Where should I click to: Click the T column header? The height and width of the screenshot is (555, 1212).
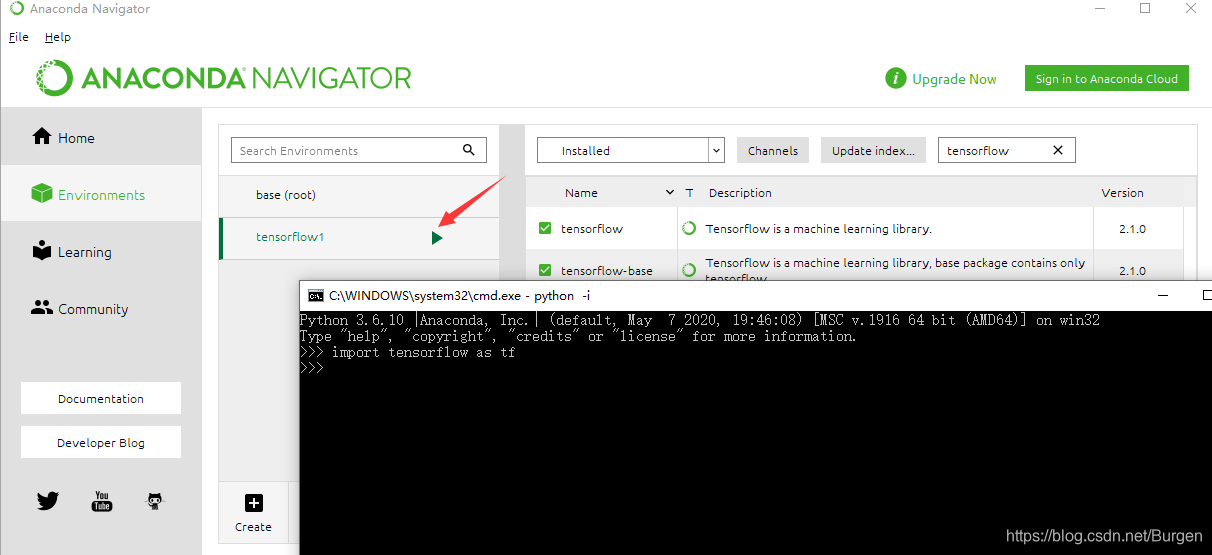coord(689,193)
